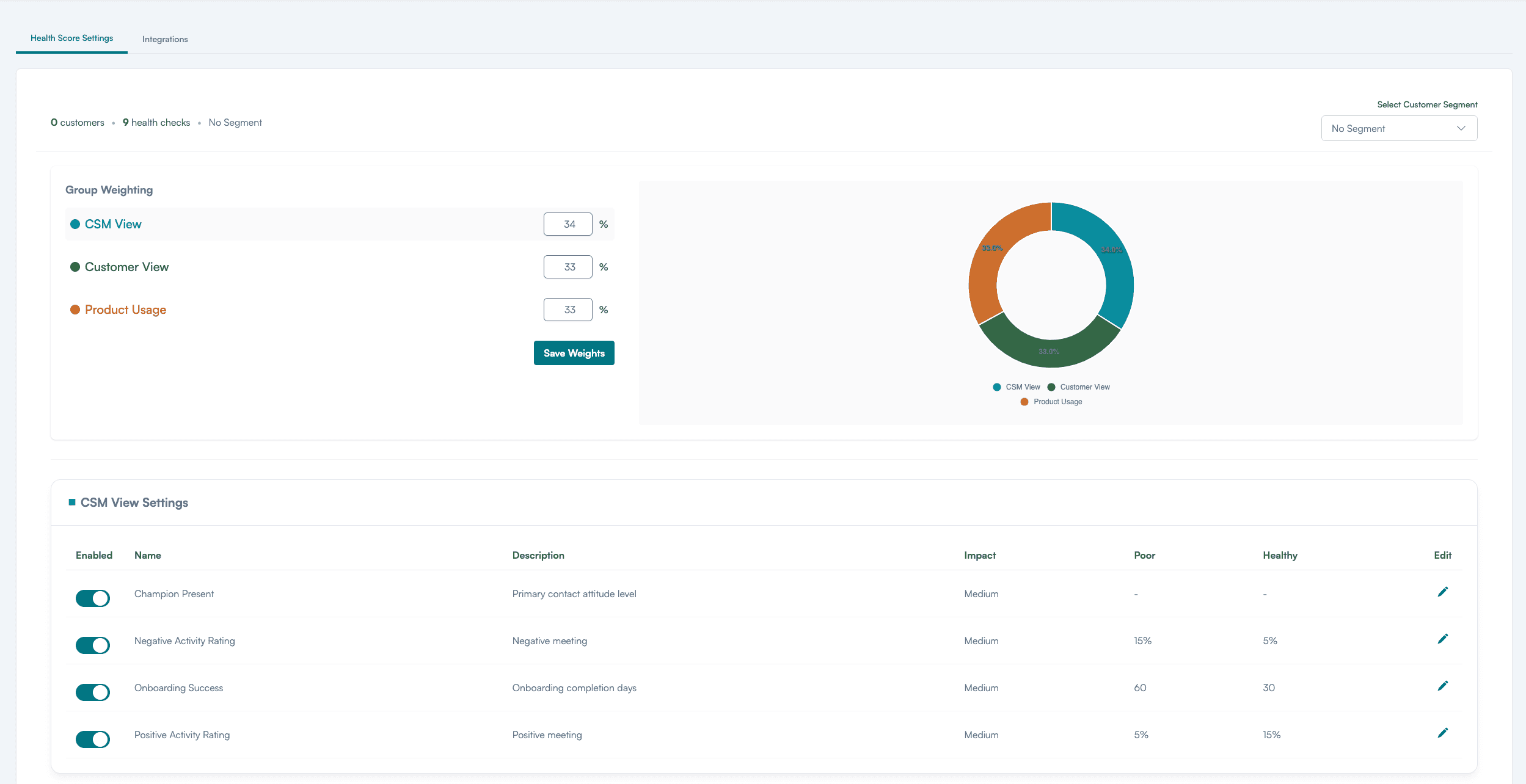Switch to the Integrations tab
Screen dimensions: 1526x784
click(x=165, y=38)
